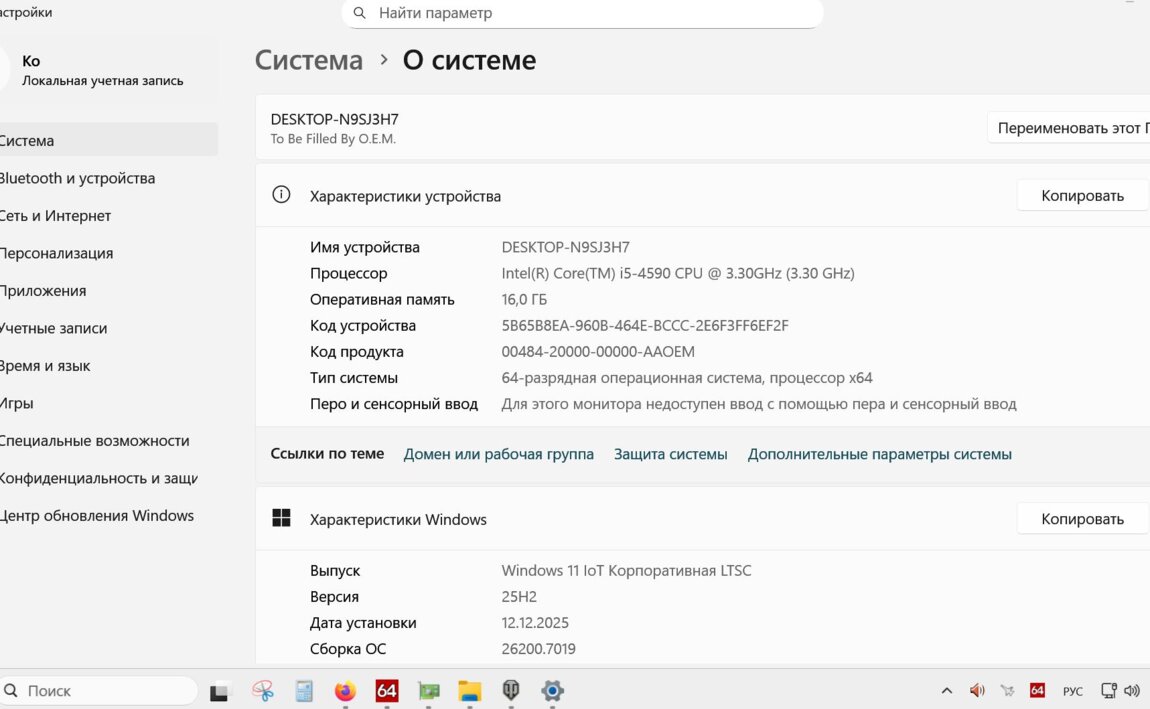Click the Task View taskbar icon
Viewport: 1150px width, 709px height.
pos(221,690)
